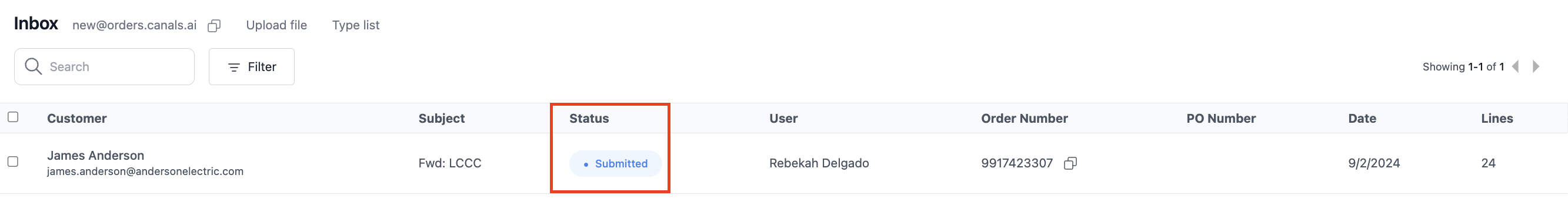Go to previous page of results
Image resolution: width=1568 pixels, height=222 pixels.
point(1516,66)
